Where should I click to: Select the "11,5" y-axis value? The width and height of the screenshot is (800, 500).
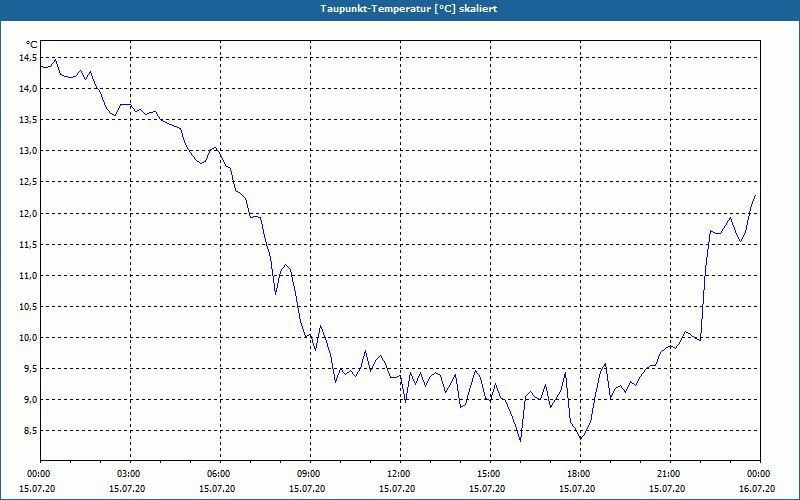tap(29, 244)
